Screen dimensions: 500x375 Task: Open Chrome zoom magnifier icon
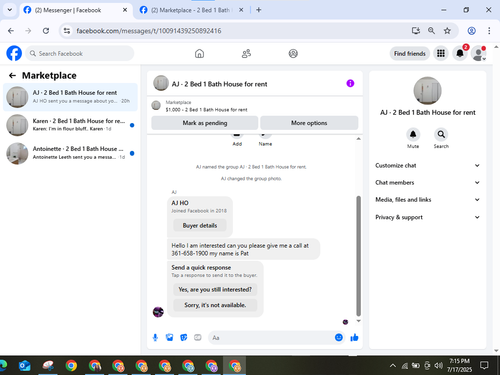coord(431,31)
